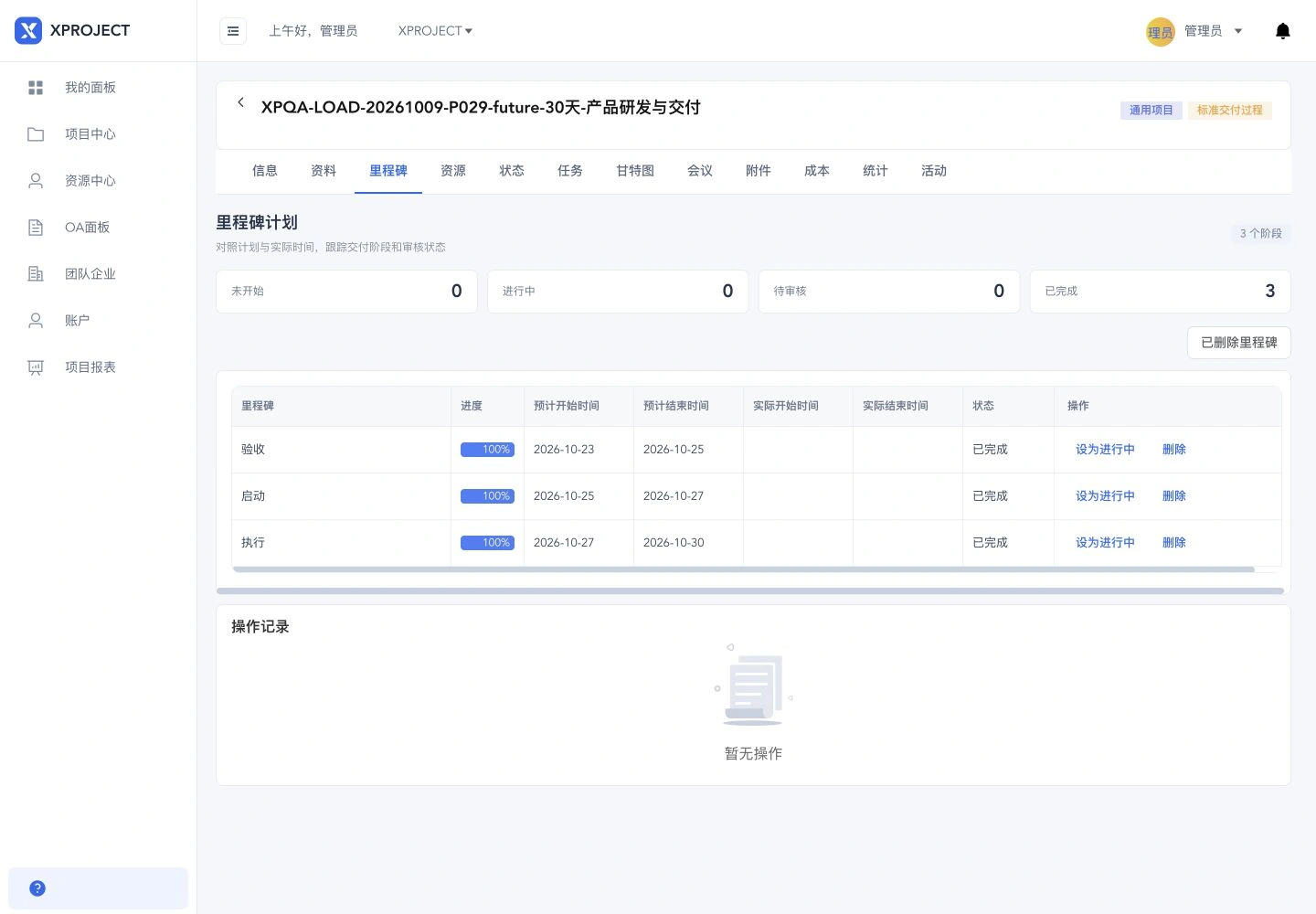The width and height of the screenshot is (1316, 914).
Task: Click the 未开始 summary card
Action: (x=346, y=292)
